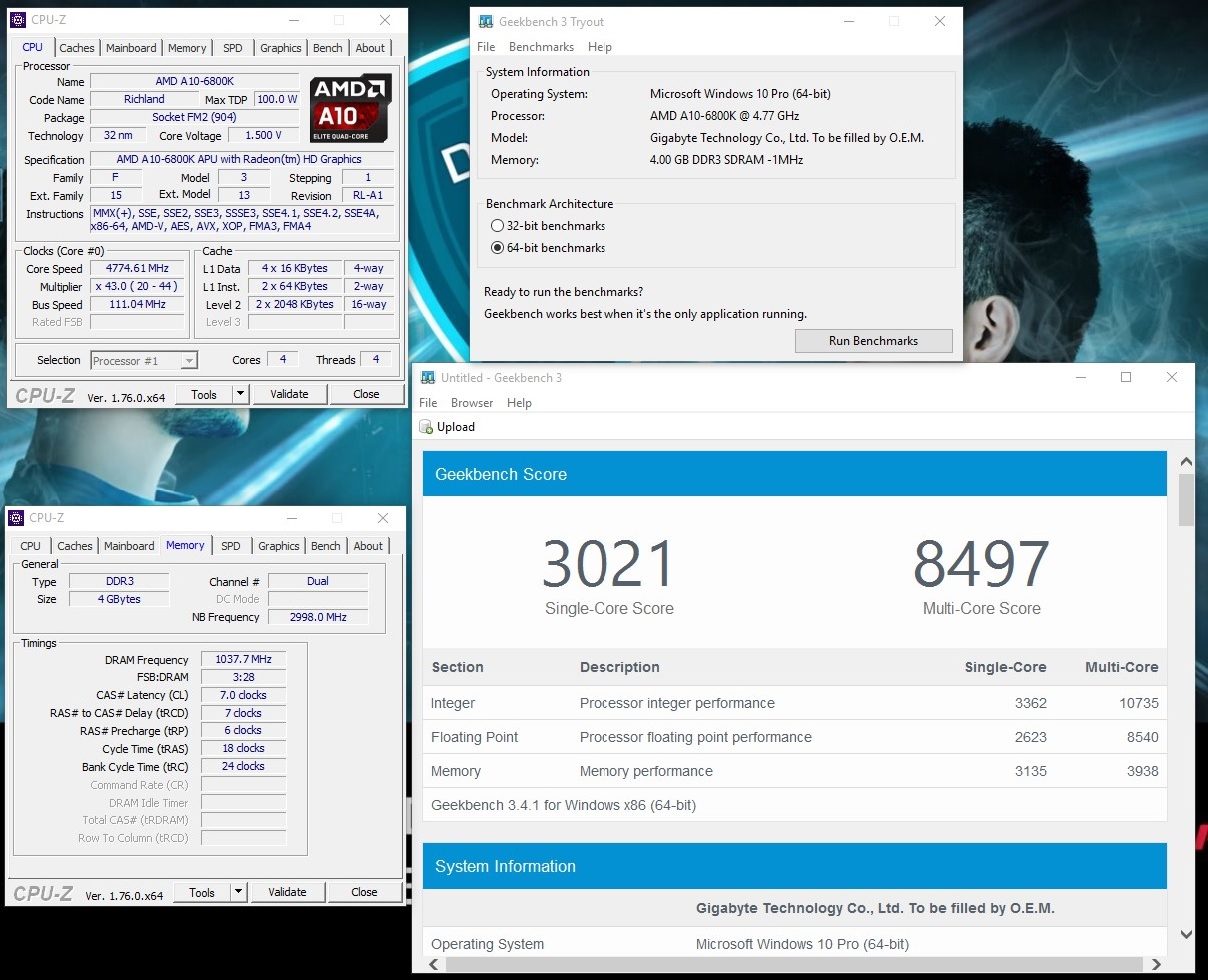Click the Integer row multi-core value 10735
The width and height of the screenshot is (1208, 980).
(x=1139, y=703)
